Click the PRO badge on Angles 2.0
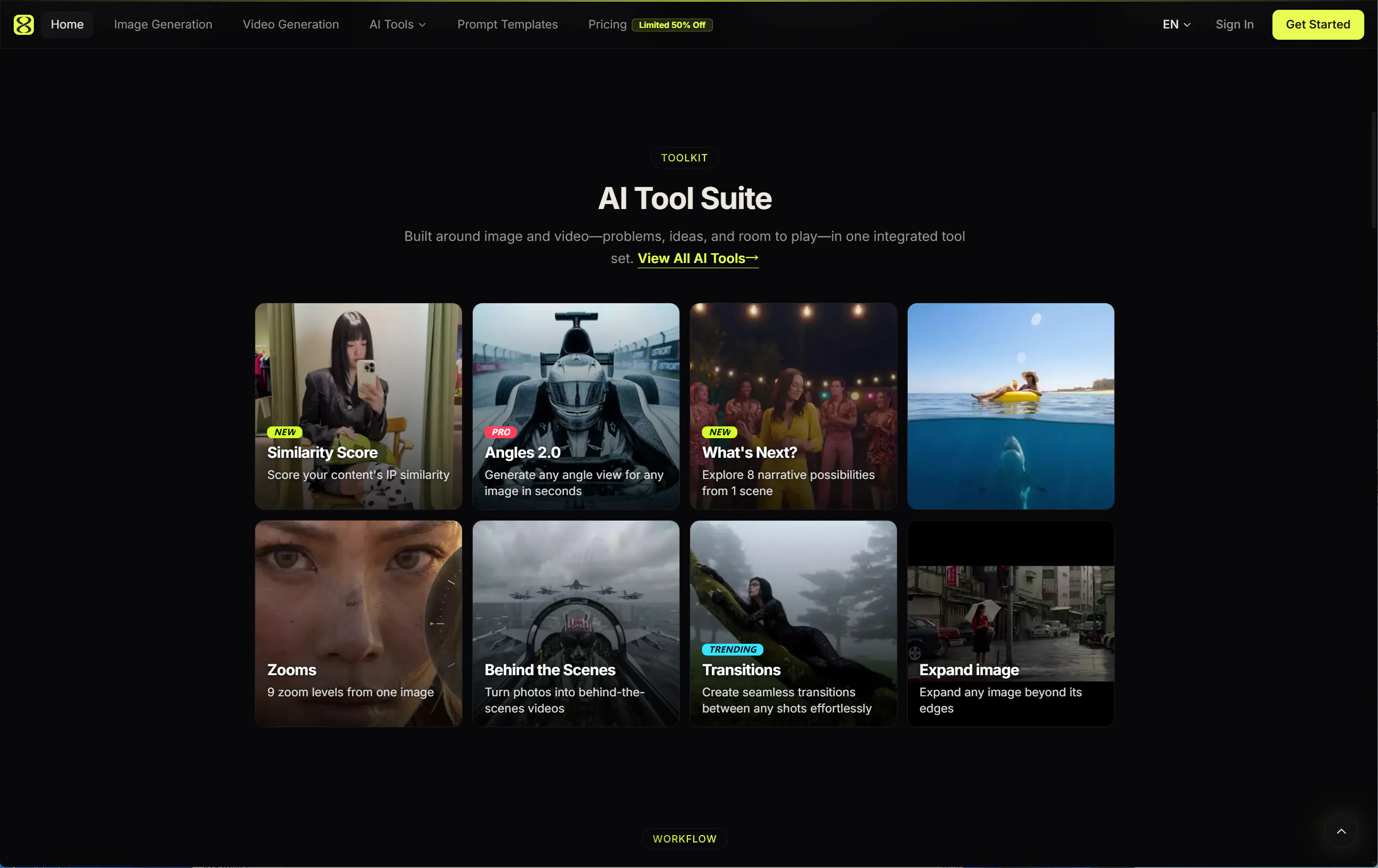The height and width of the screenshot is (868, 1378). tap(501, 432)
